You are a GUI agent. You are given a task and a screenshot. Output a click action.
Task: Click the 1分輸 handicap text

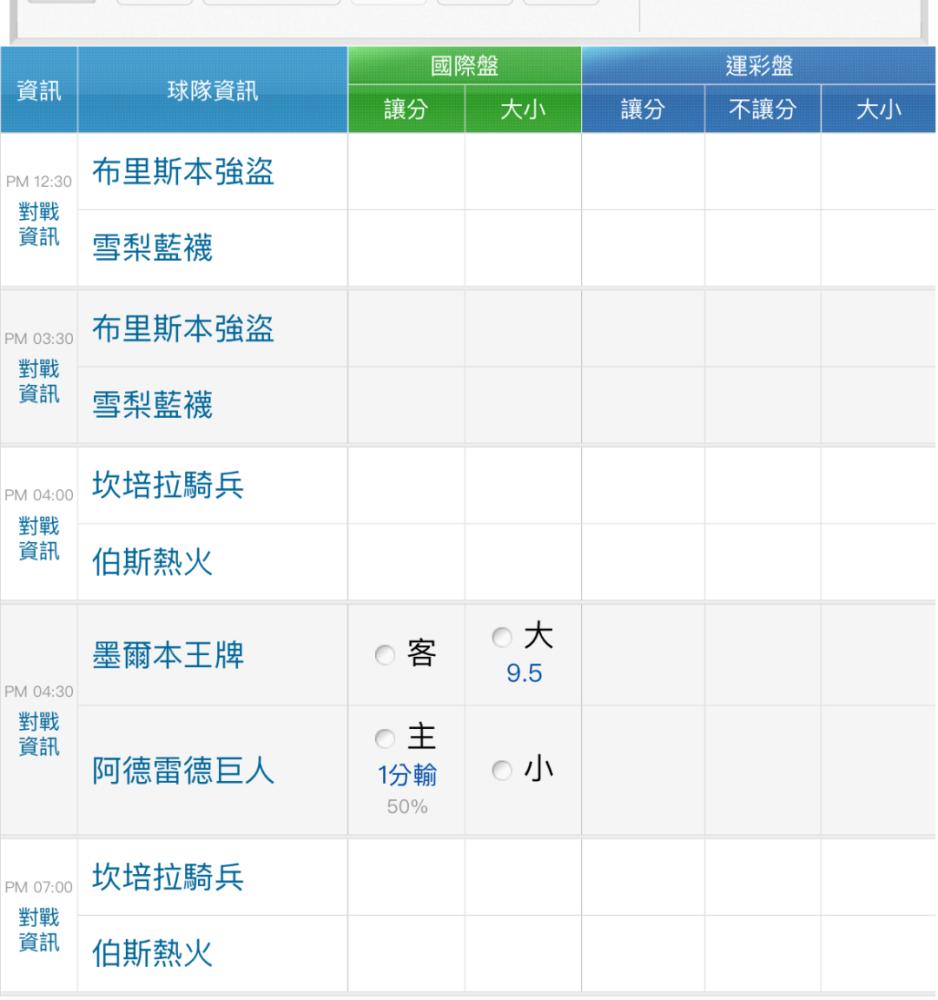point(407,776)
